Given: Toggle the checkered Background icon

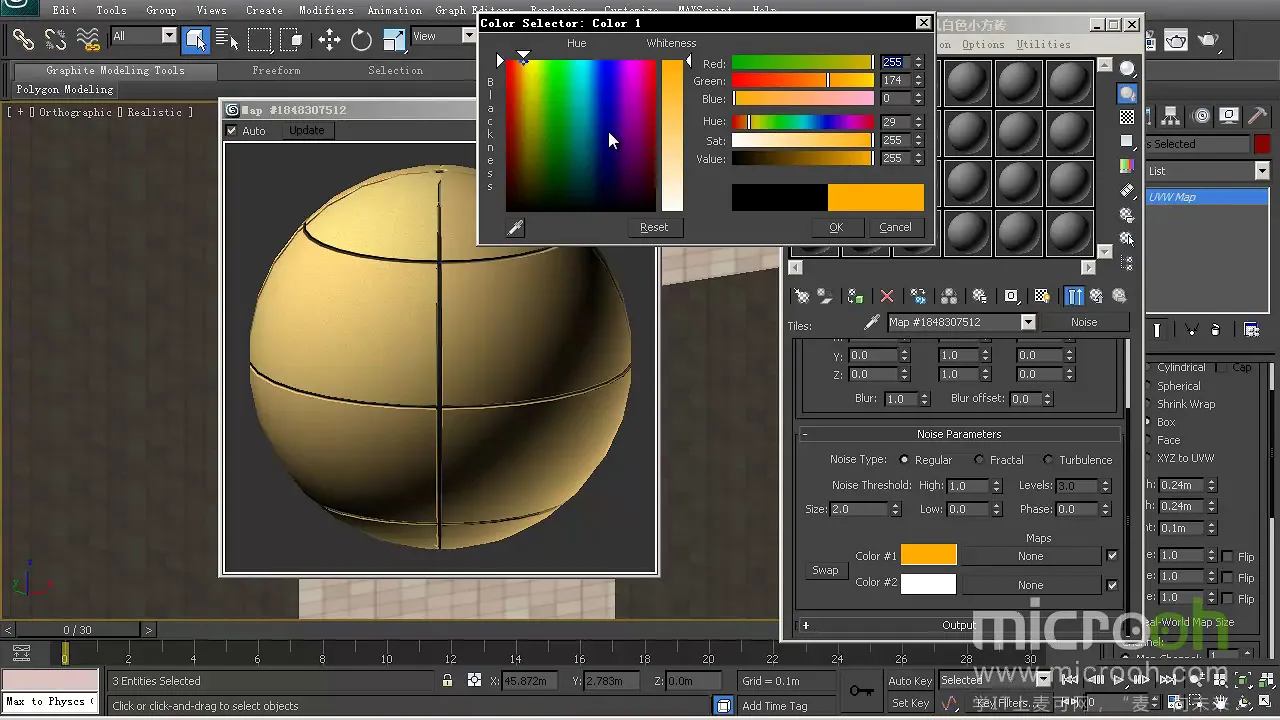Looking at the screenshot, I should tap(1127, 117).
